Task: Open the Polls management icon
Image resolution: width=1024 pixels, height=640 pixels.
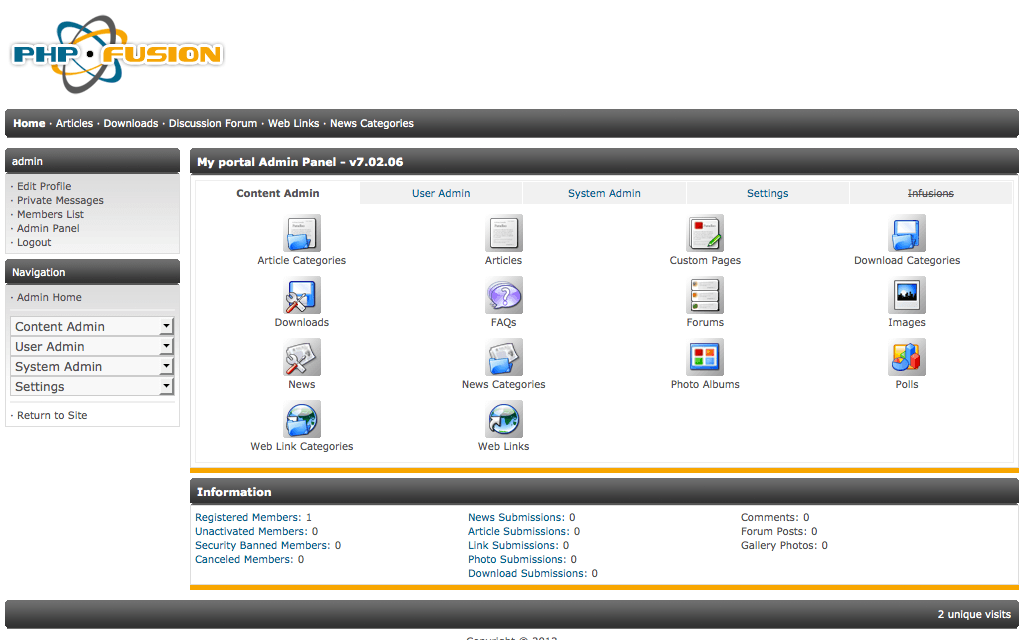Action: click(906, 357)
